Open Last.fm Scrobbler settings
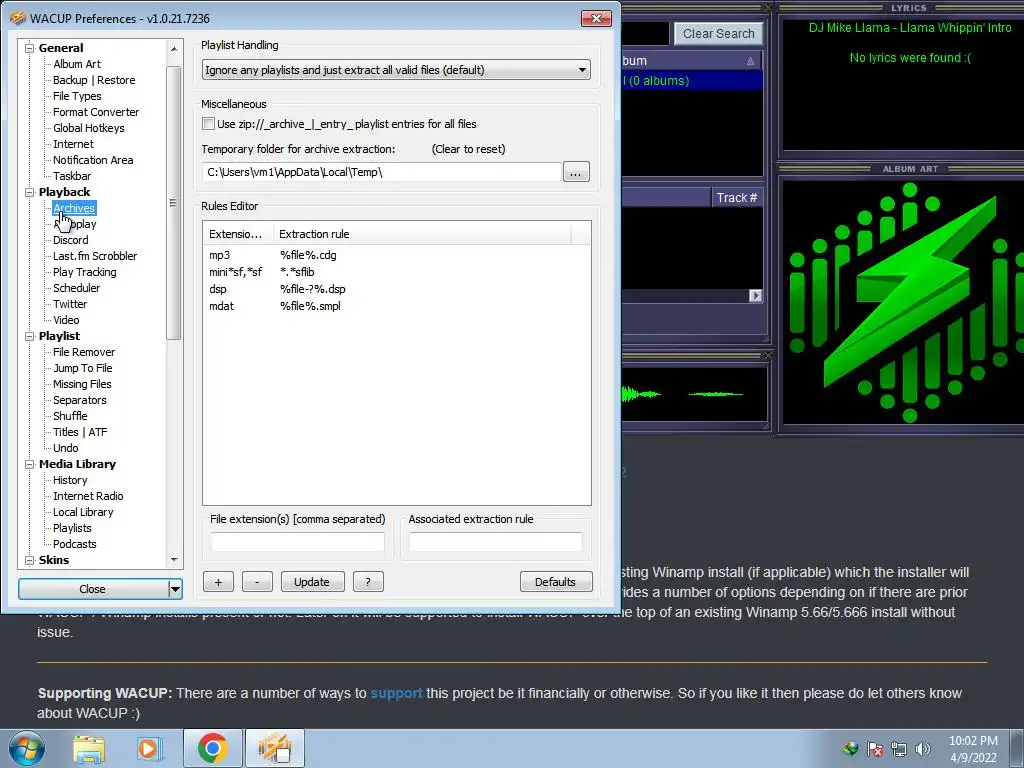This screenshot has width=1024, height=768. (x=95, y=256)
